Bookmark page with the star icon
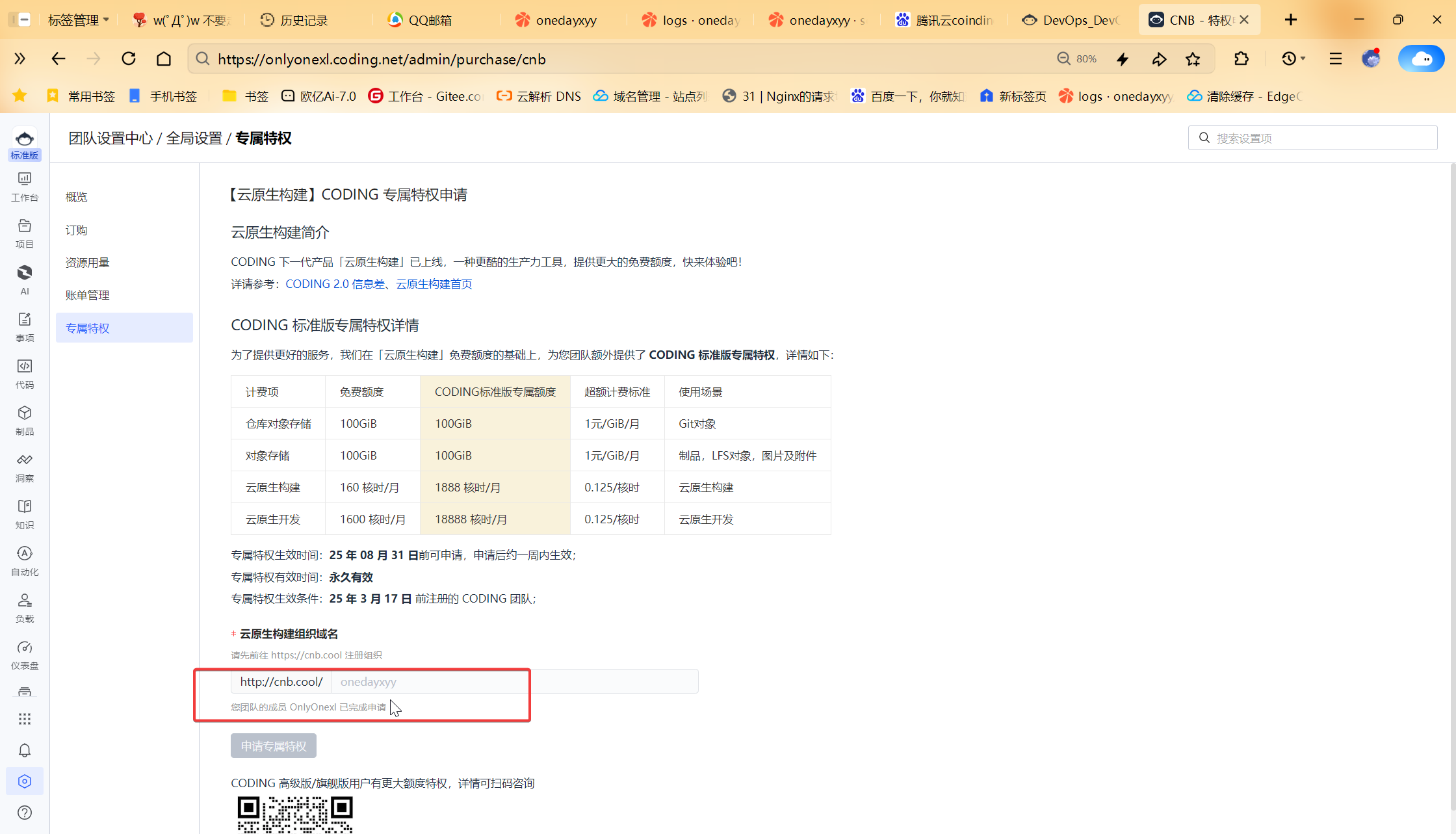Viewport: 1456px width, 834px height. (x=1193, y=59)
